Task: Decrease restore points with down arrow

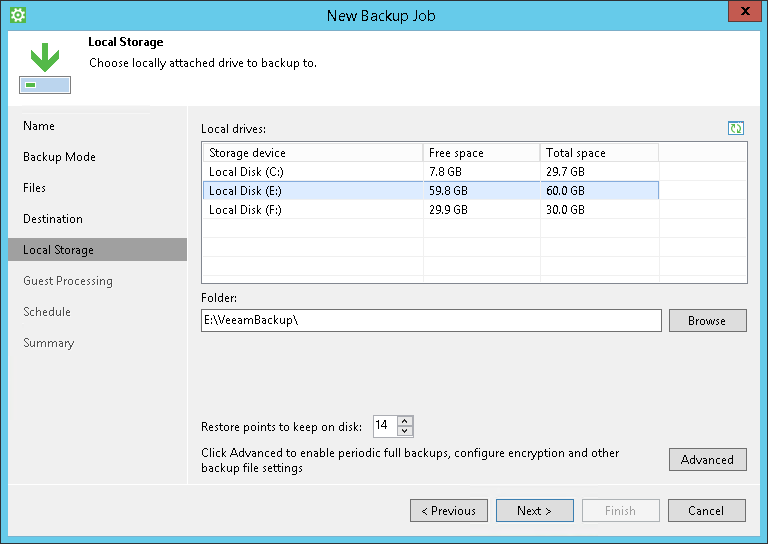Action: tap(405, 431)
